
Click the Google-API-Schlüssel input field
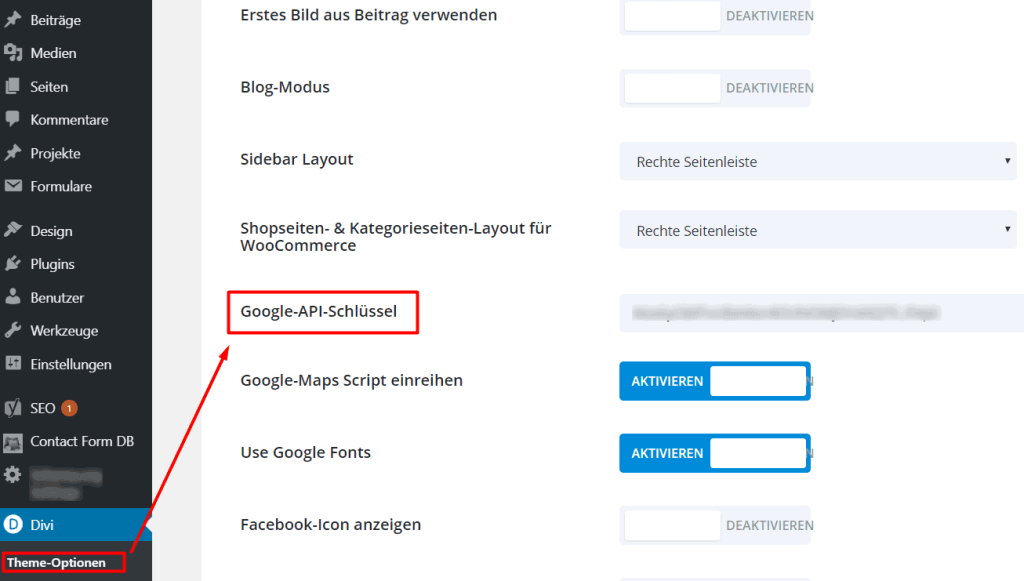tap(822, 313)
